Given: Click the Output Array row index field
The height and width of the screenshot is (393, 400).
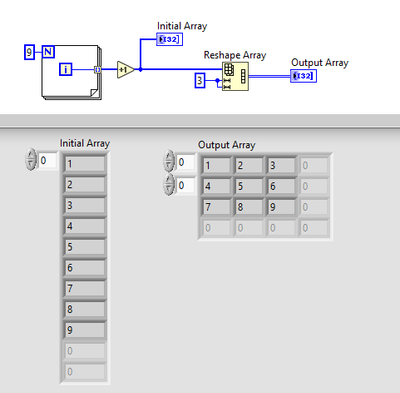Looking at the screenshot, I should coord(185,162).
